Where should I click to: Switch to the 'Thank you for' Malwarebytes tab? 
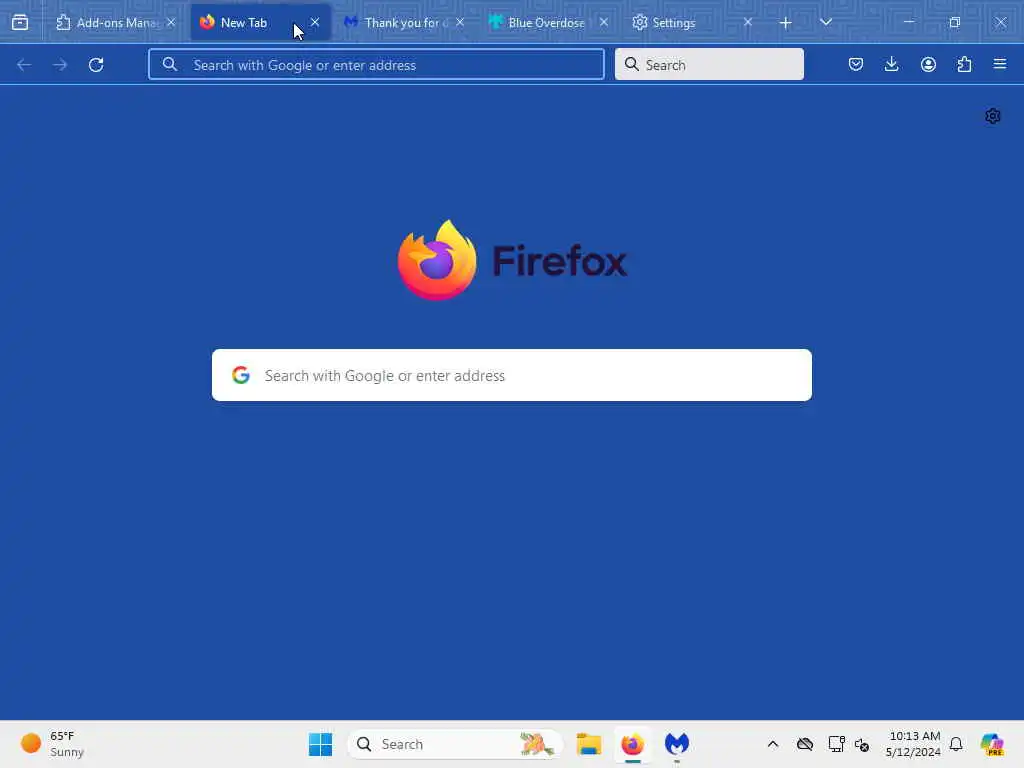point(404,22)
